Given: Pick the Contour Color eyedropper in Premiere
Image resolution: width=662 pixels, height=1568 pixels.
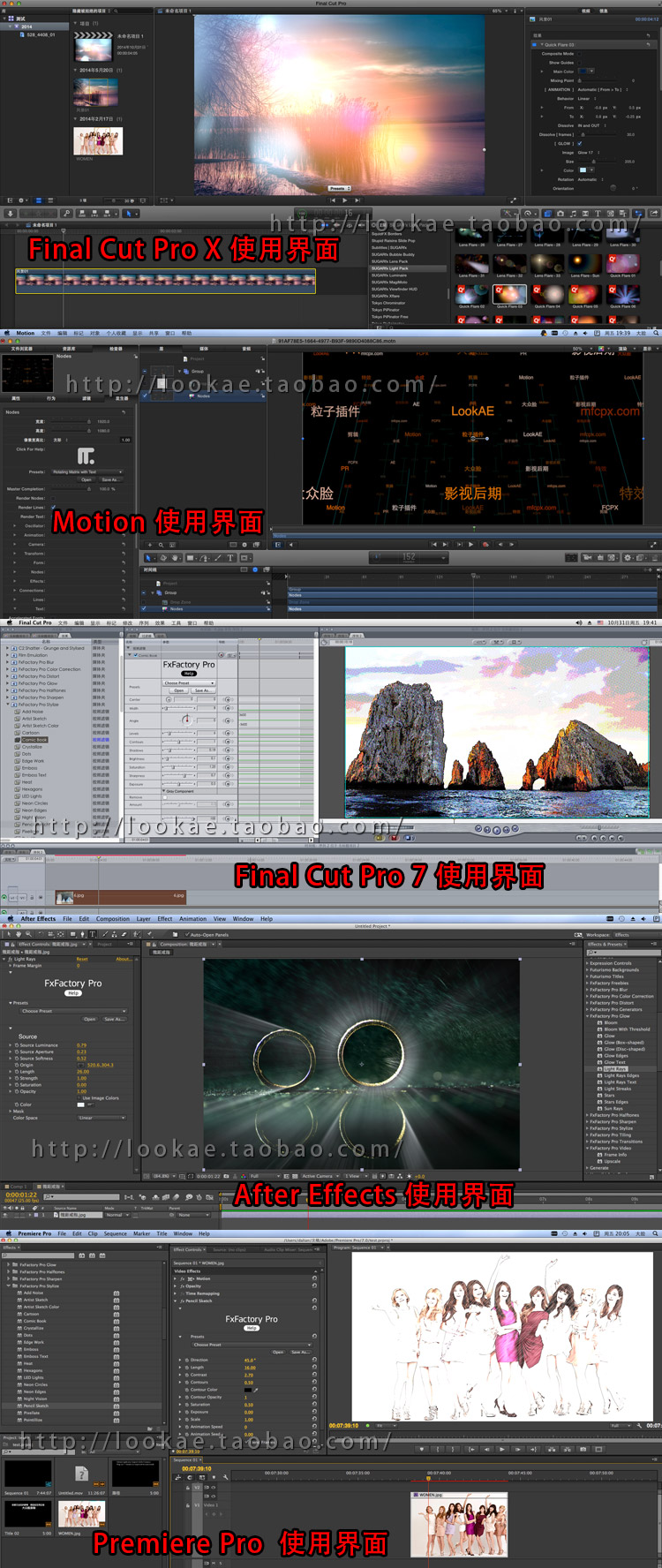Looking at the screenshot, I should tap(256, 1390).
